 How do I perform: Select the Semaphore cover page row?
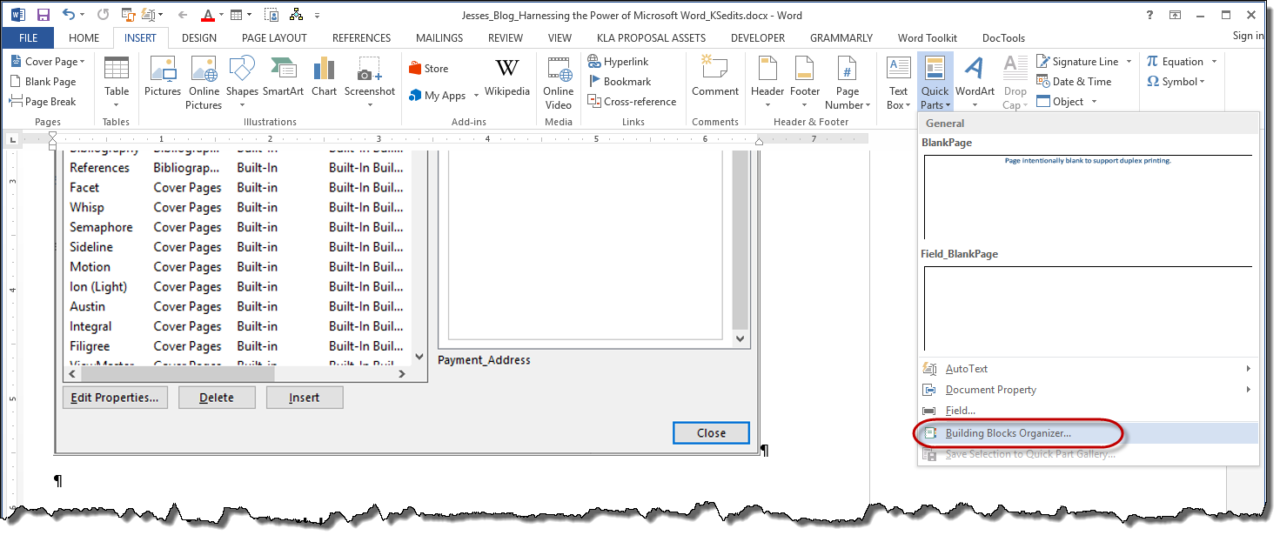tap(237, 227)
